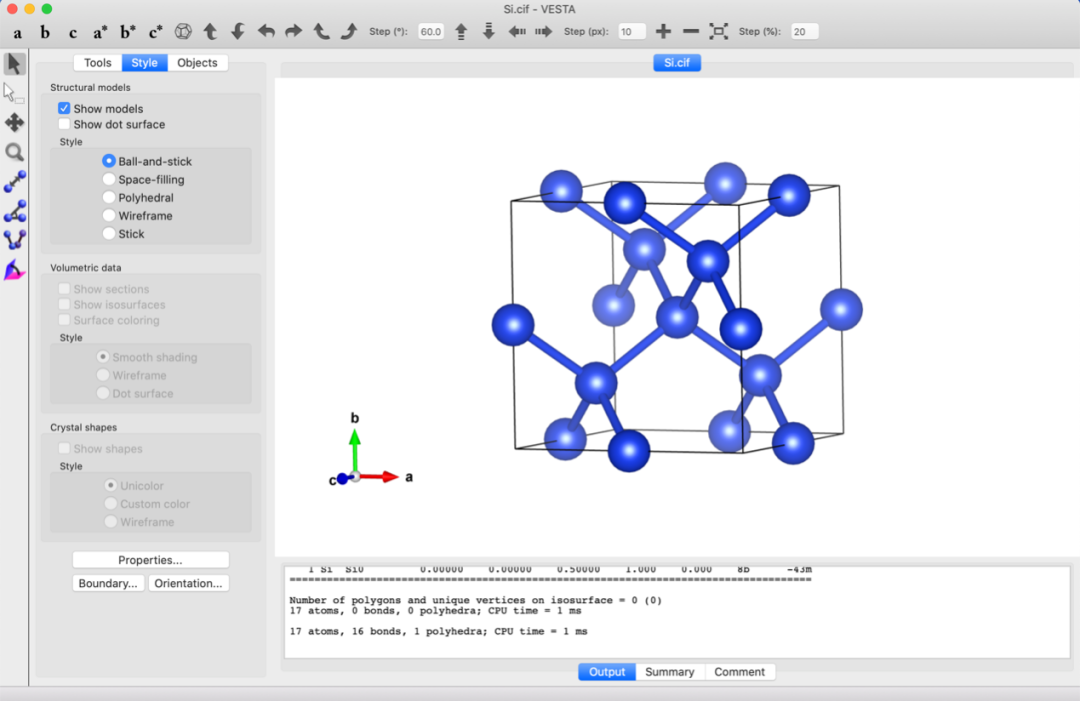Select the Rotate pointer tool

pyautogui.click(x=14, y=63)
